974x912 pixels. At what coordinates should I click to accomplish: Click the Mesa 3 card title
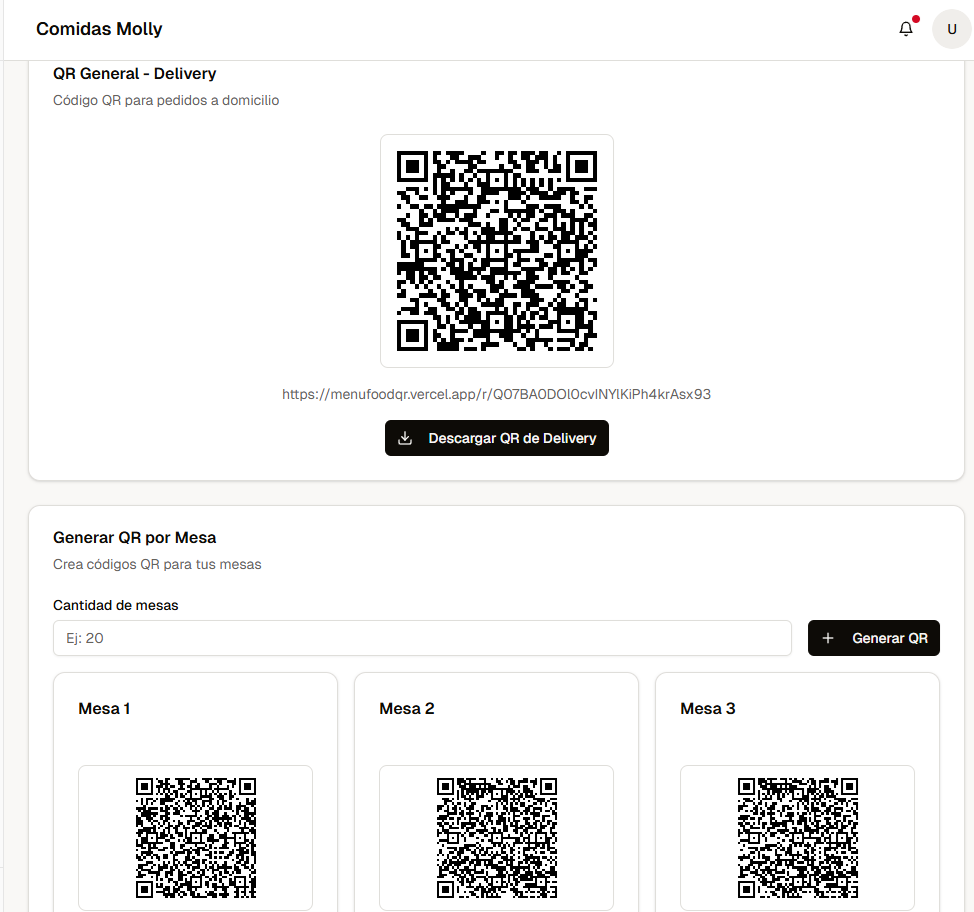(x=708, y=708)
